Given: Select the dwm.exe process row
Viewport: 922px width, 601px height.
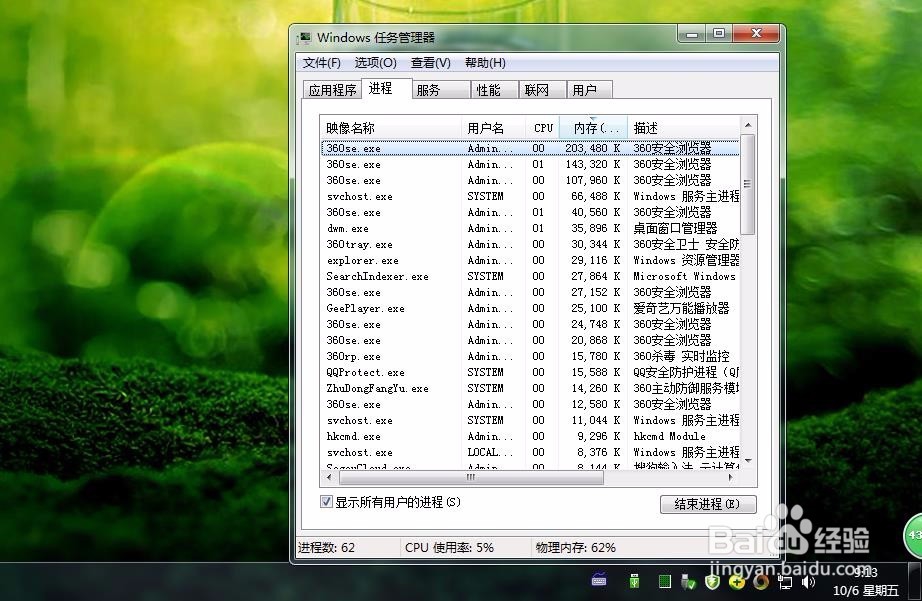Looking at the screenshot, I should coord(530,228).
